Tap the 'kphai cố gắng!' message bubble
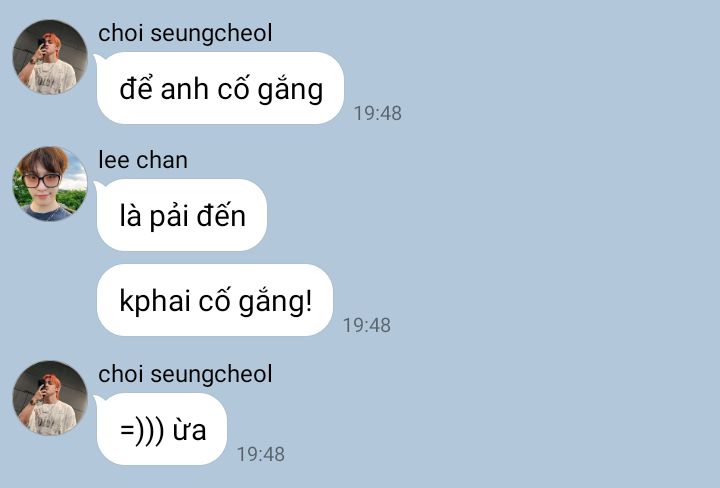This screenshot has width=720, height=488. [215, 300]
